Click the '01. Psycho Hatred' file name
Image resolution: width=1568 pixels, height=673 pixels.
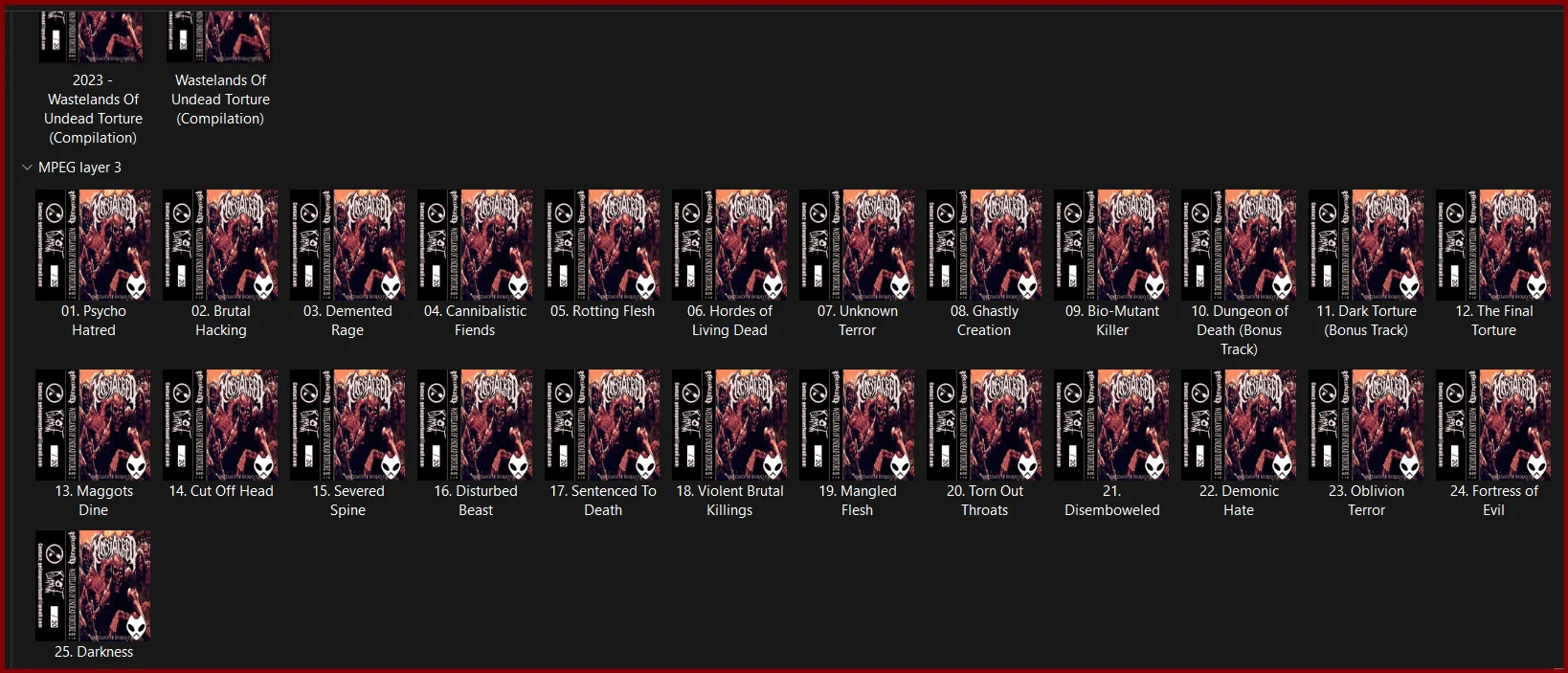pos(93,321)
